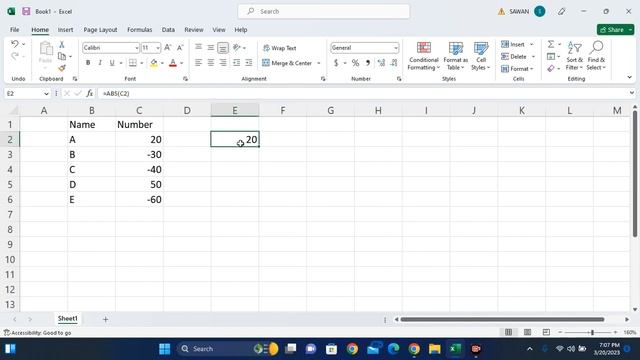This screenshot has height=360, width=640.
Task: Toggle Italic formatting
Action: [x=100, y=63]
